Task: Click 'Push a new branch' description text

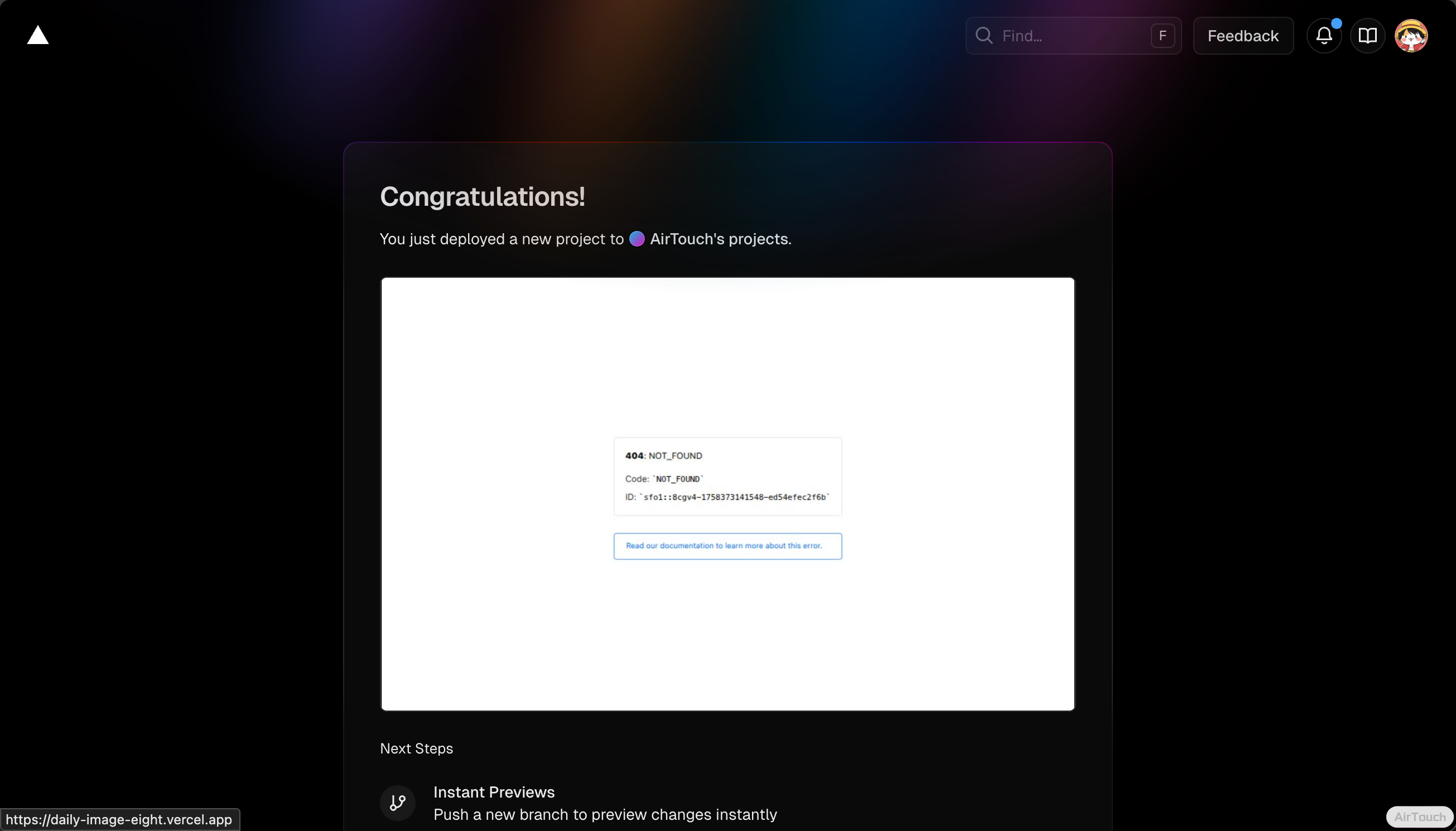Action: pyautogui.click(x=605, y=814)
